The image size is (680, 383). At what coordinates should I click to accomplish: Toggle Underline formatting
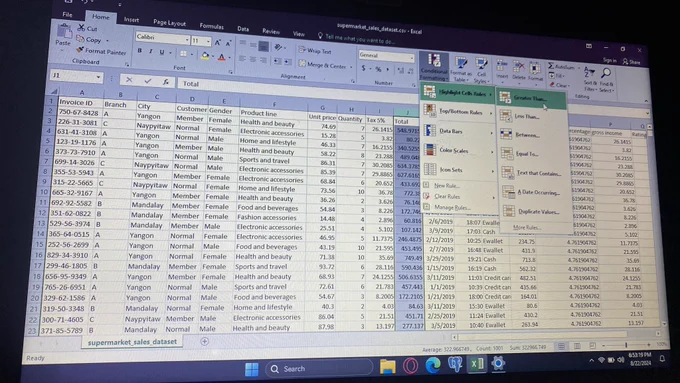pyautogui.click(x=162, y=52)
